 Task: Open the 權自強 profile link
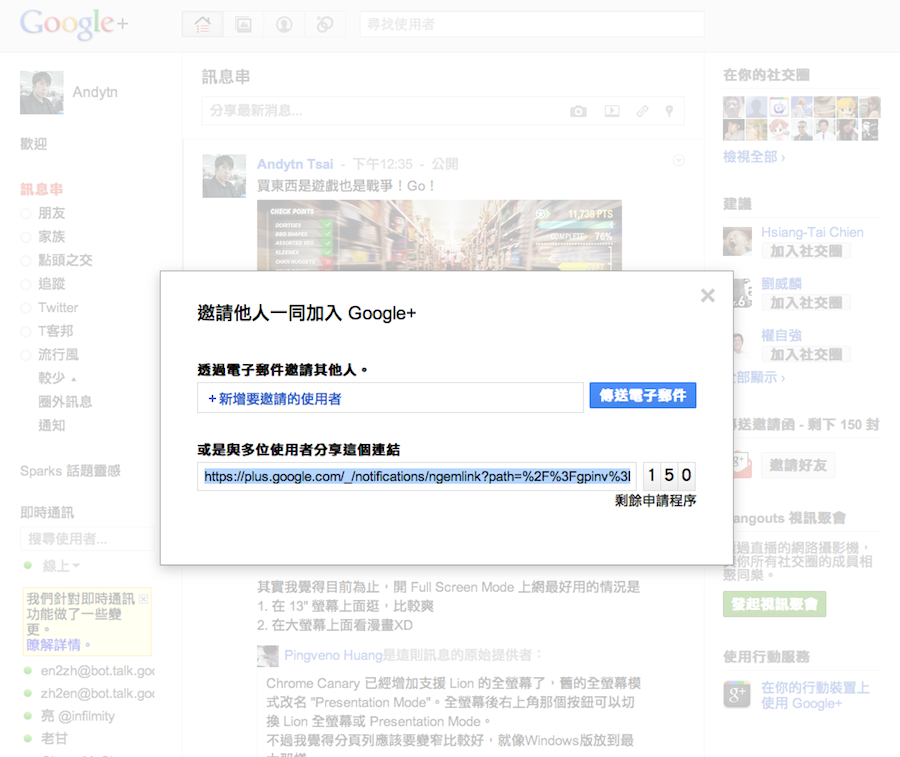pyautogui.click(x=781, y=335)
